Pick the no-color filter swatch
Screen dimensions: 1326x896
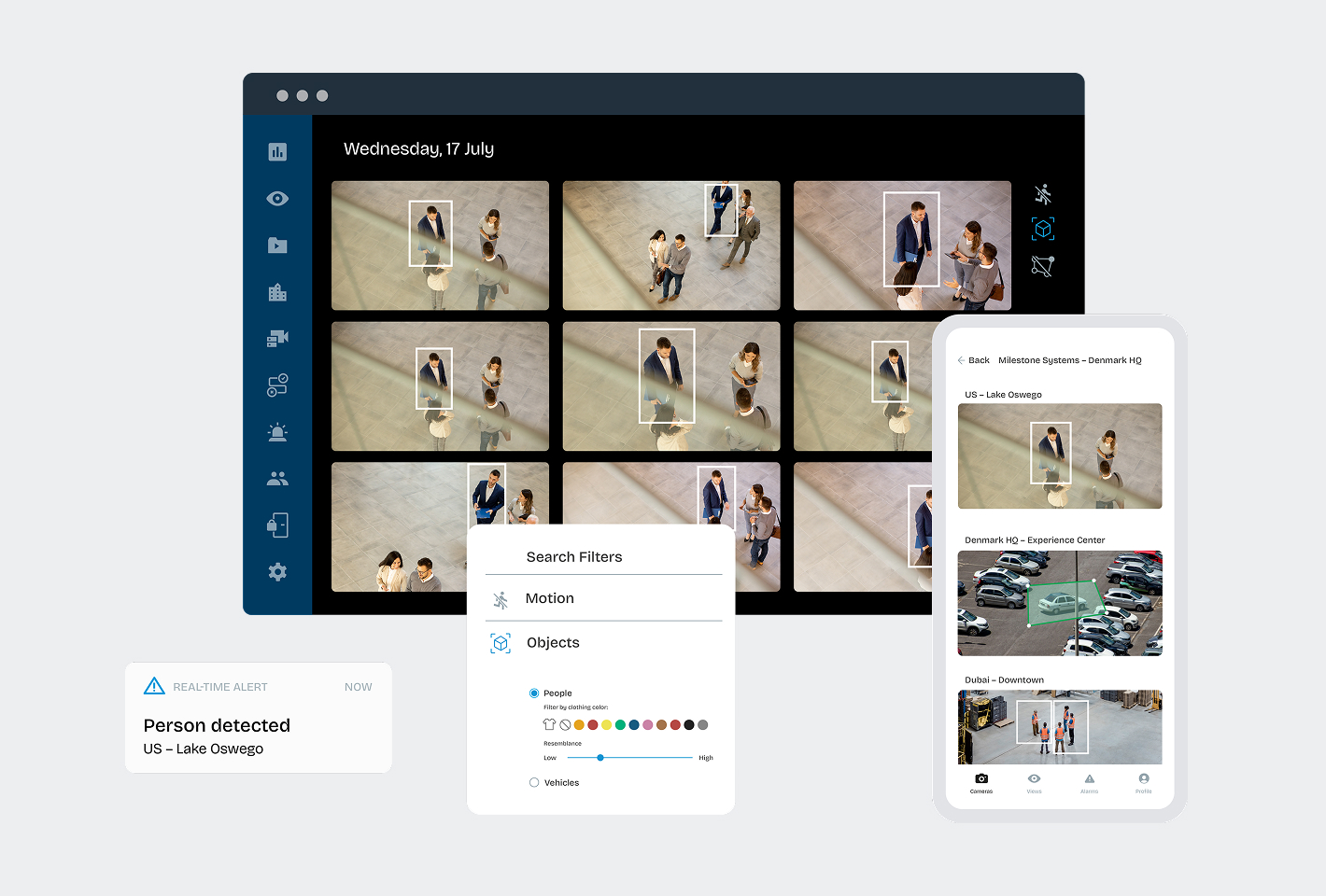point(565,725)
